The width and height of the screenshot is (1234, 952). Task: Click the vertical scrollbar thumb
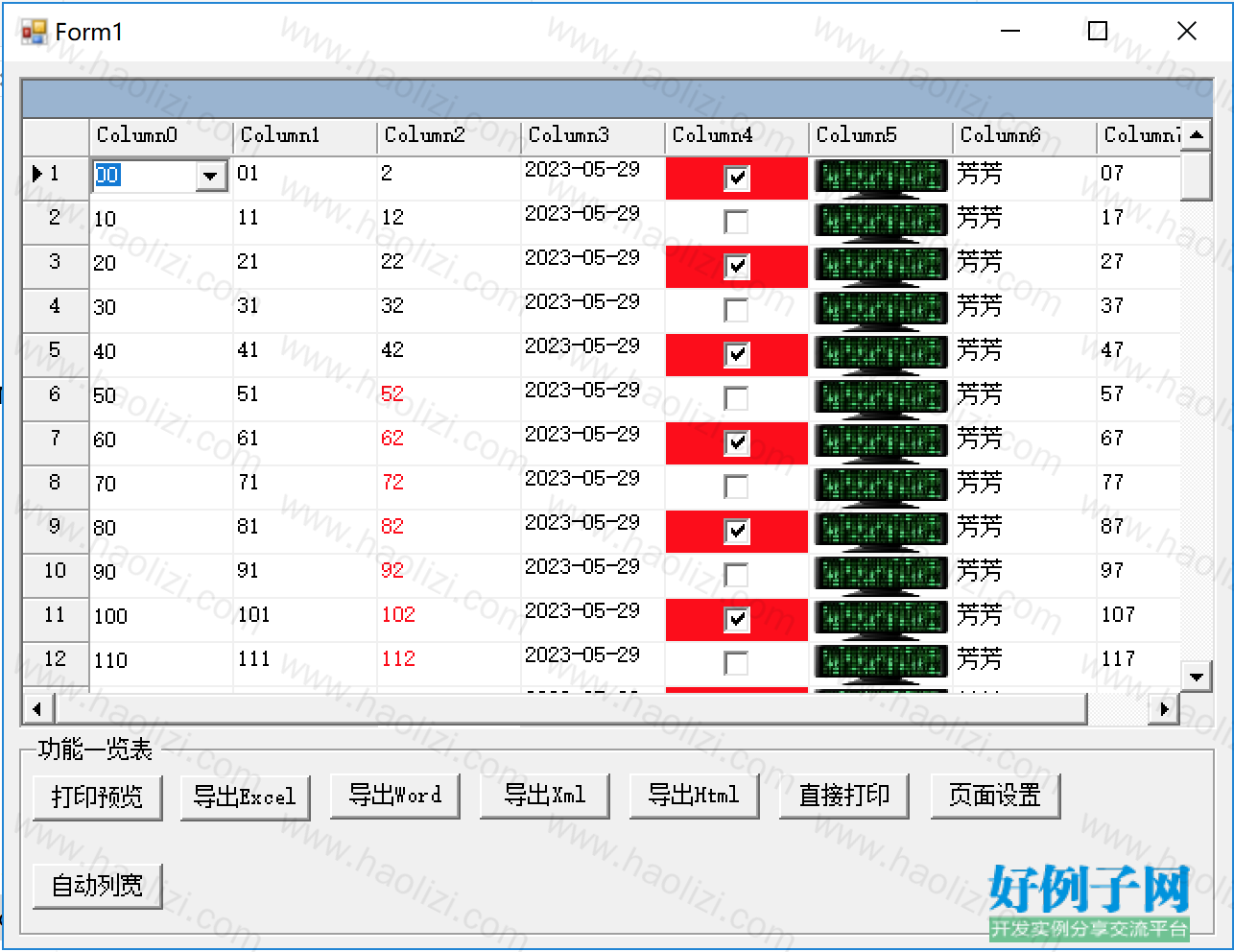1197,175
